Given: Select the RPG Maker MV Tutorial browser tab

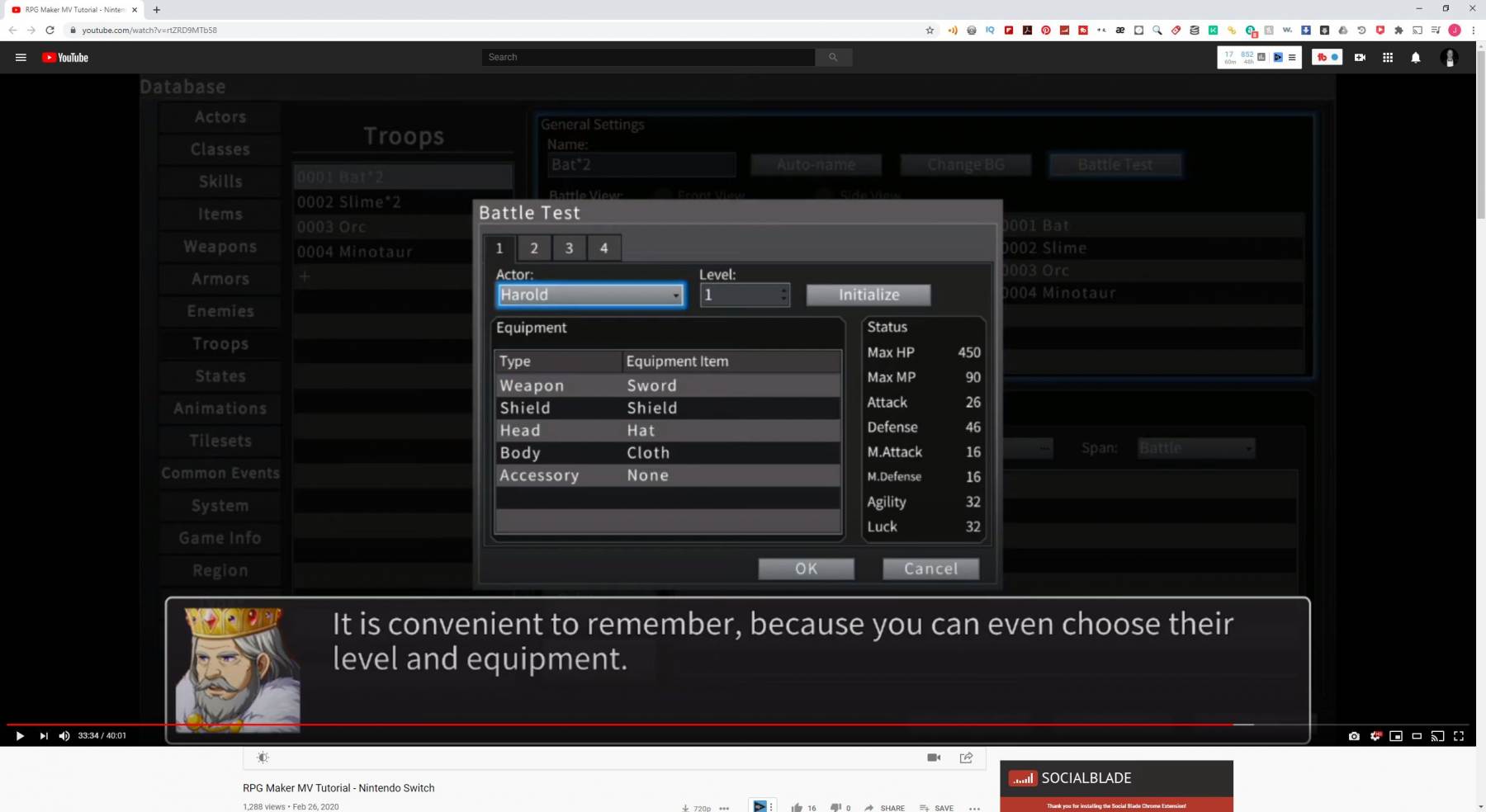Looking at the screenshot, I should (x=74, y=10).
